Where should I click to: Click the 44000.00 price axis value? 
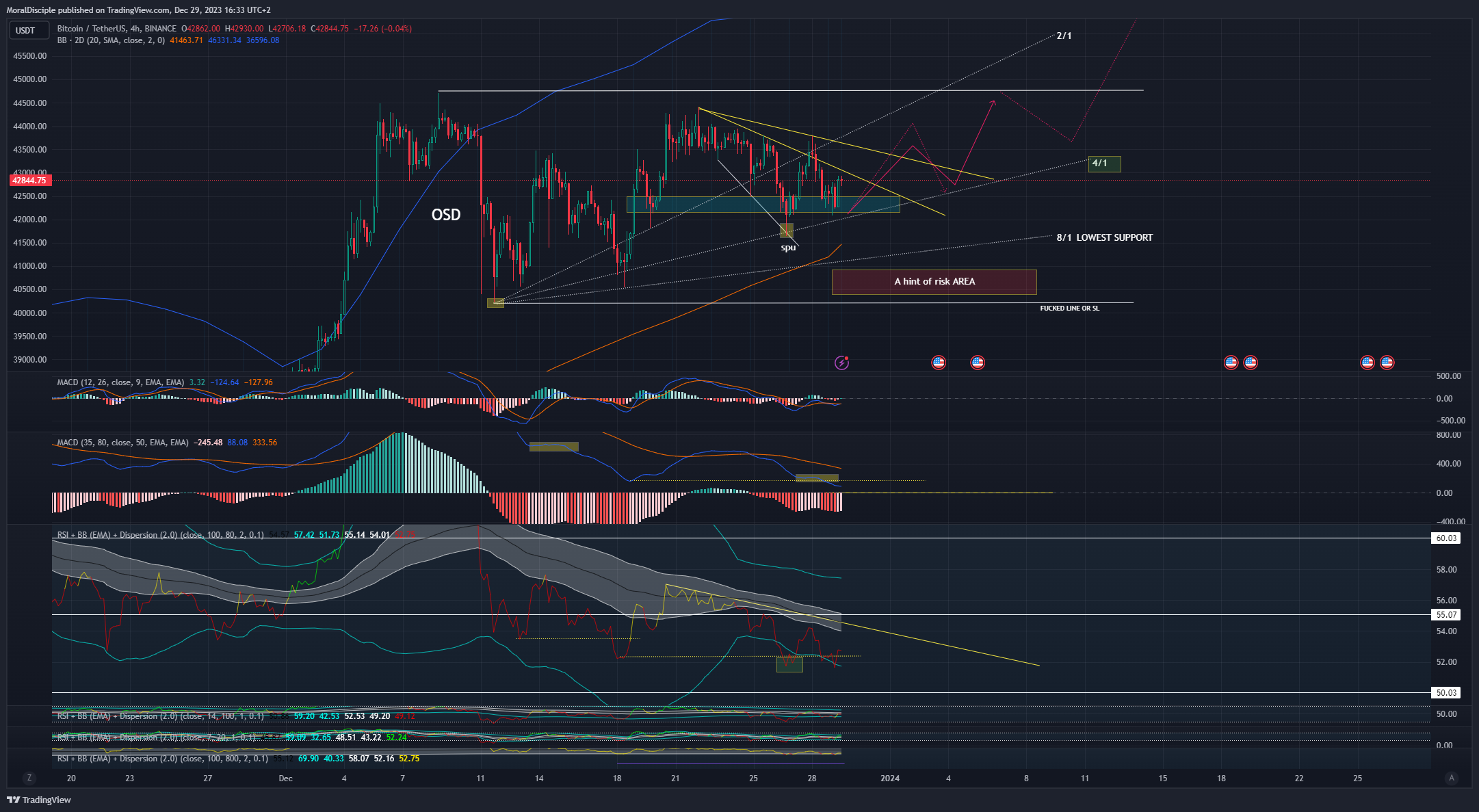[x=30, y=127]
